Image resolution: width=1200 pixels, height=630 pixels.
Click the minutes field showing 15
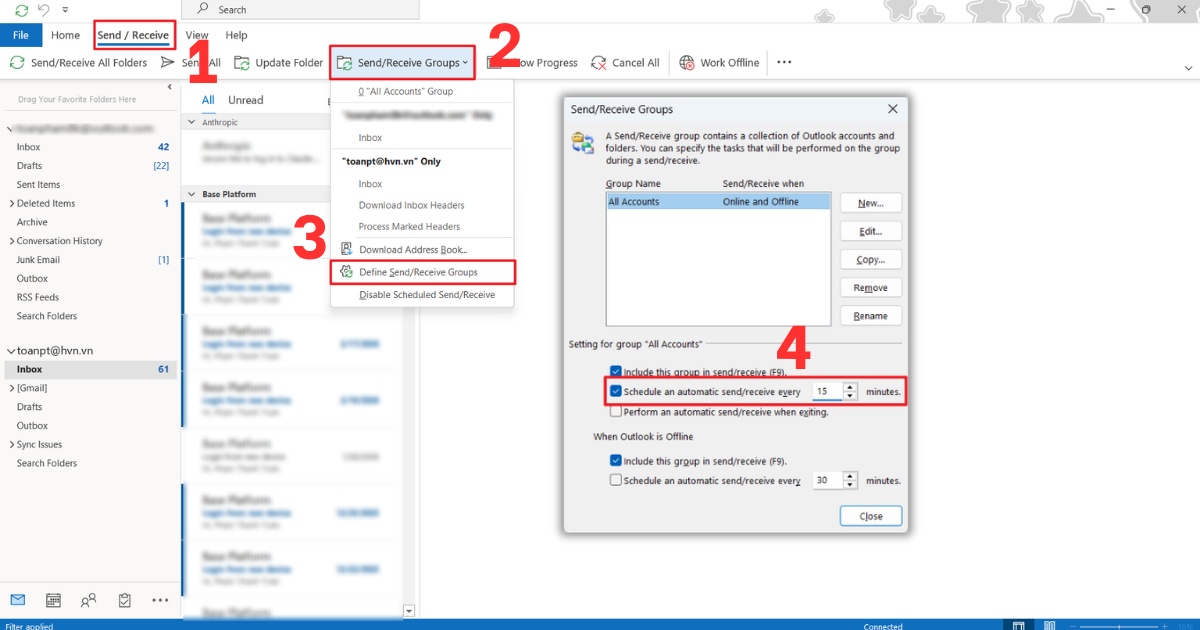pos(827,392)
